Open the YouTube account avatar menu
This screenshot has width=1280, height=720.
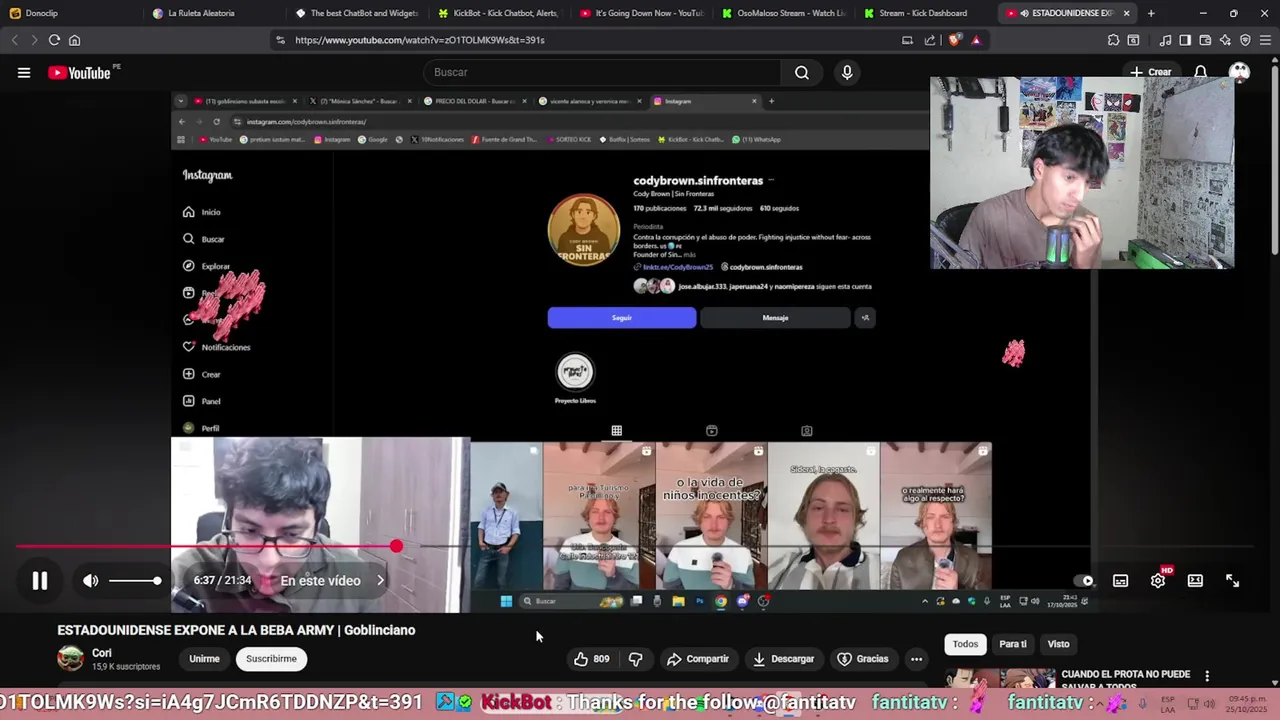pyautogui.click(x=1239, y=72)
